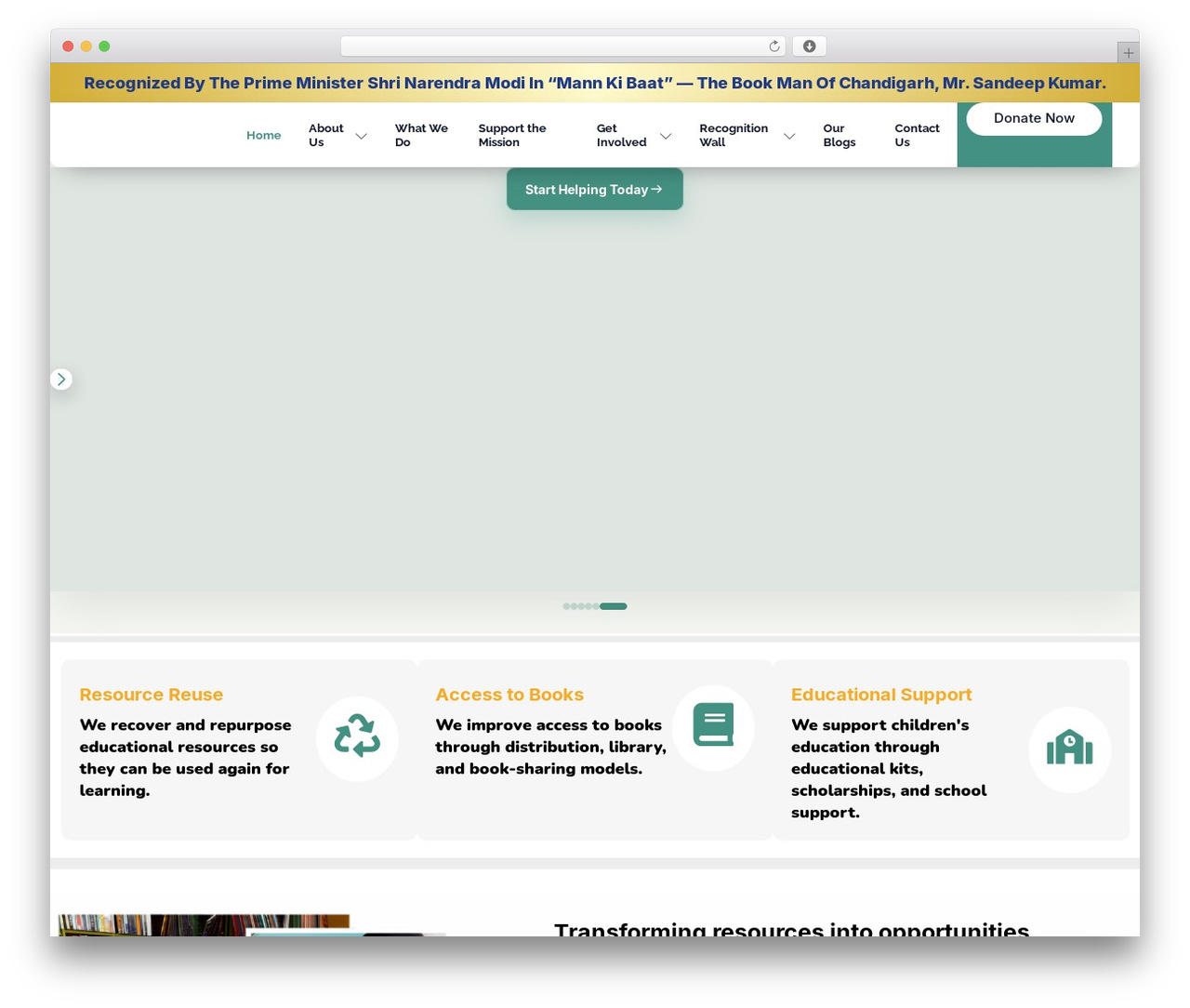Viewport: 1190px width, 1008px height.
Task: Select the active green slider pagination pill
Action: (614, 606)
